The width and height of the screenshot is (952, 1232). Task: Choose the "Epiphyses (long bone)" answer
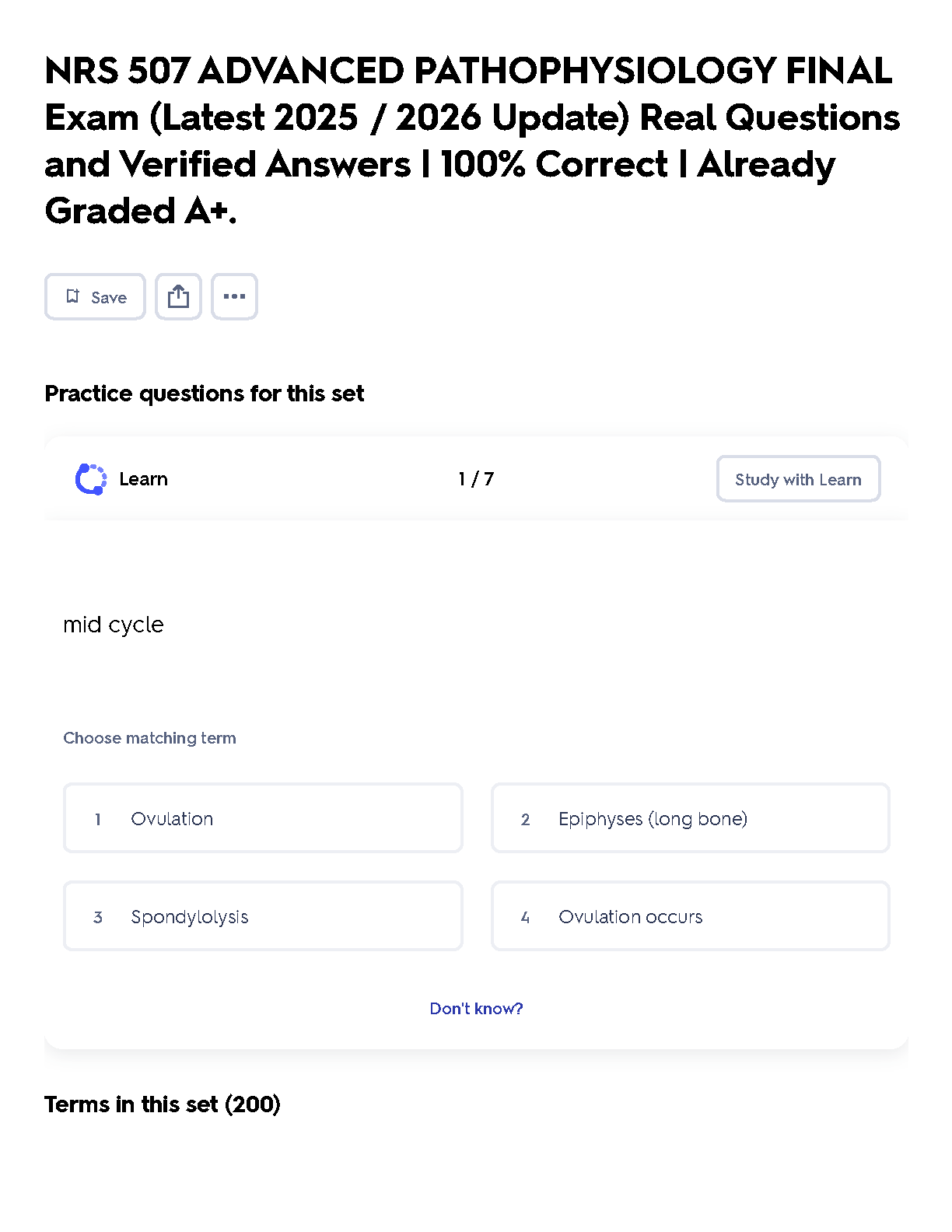(x=690, y=818)
